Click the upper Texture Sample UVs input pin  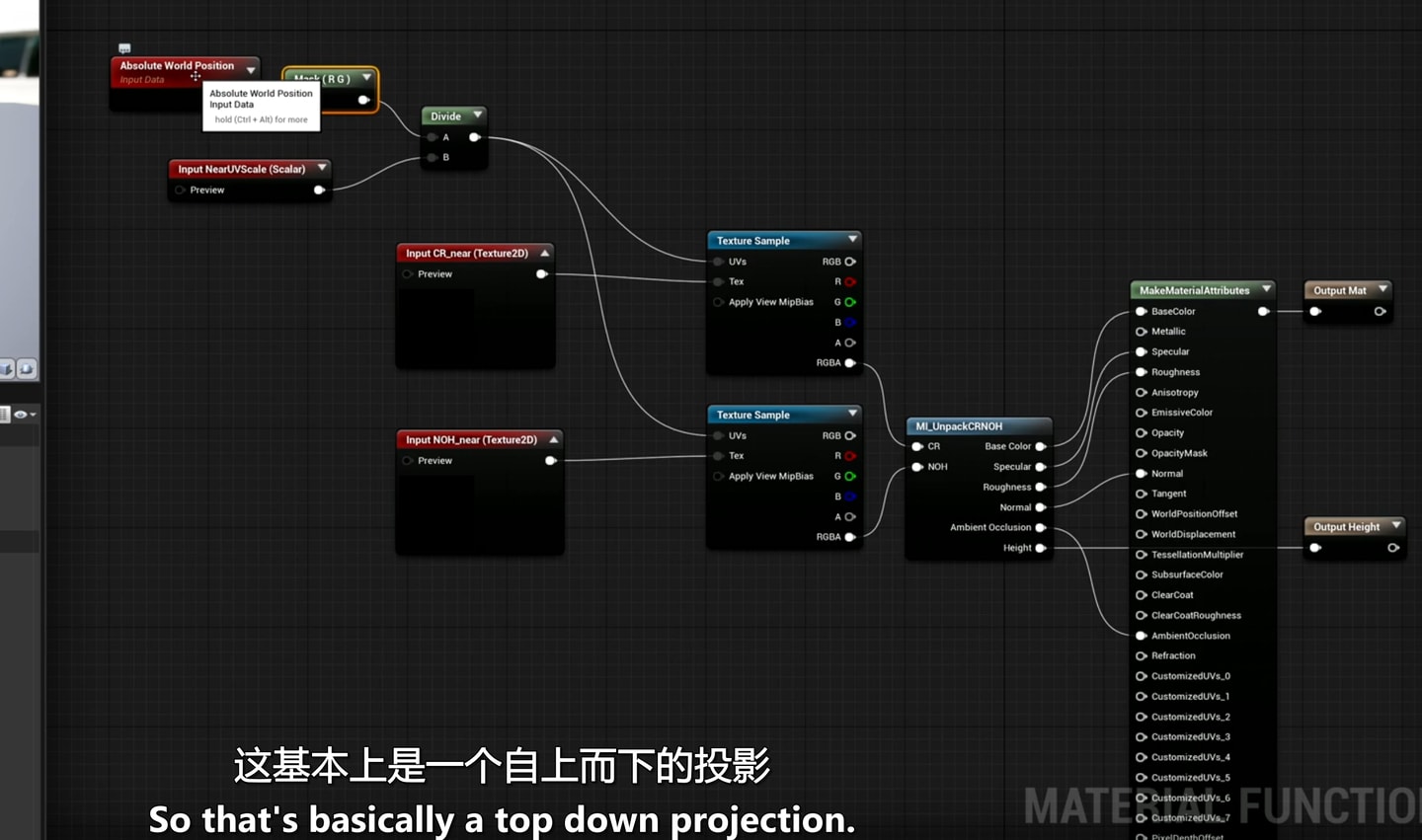(x=718, y=262)
